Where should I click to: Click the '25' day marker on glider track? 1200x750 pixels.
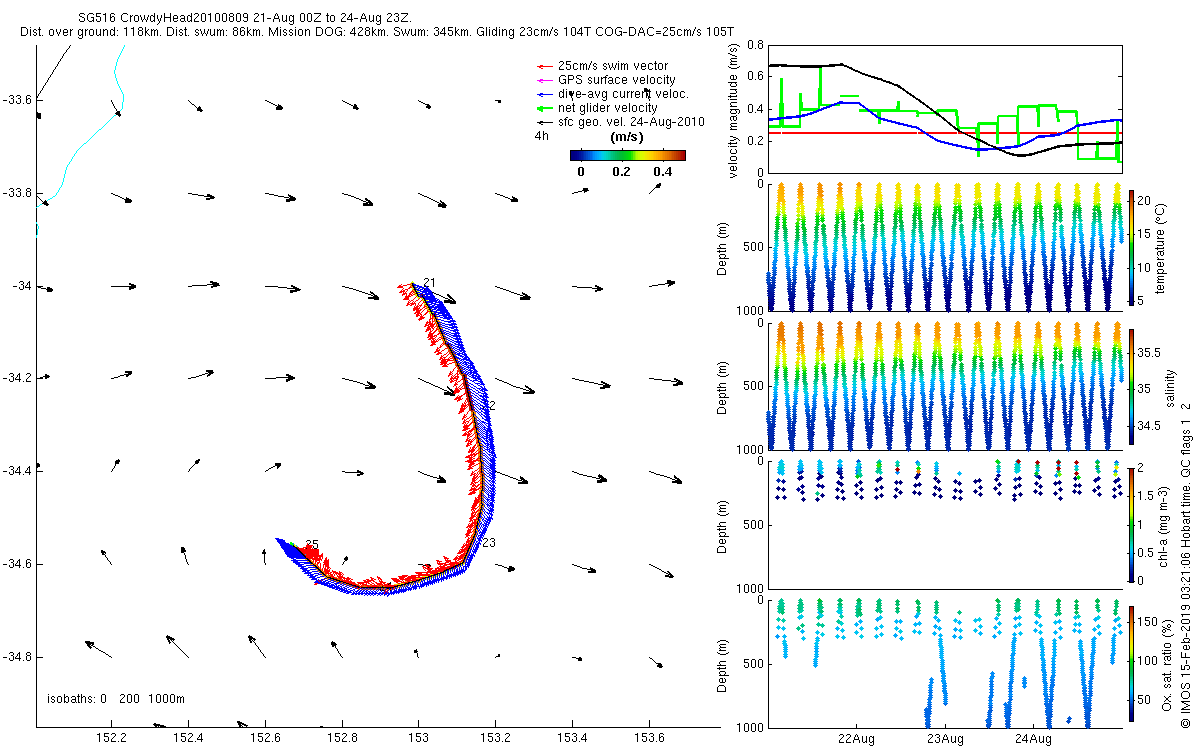(x=312, y=545)
